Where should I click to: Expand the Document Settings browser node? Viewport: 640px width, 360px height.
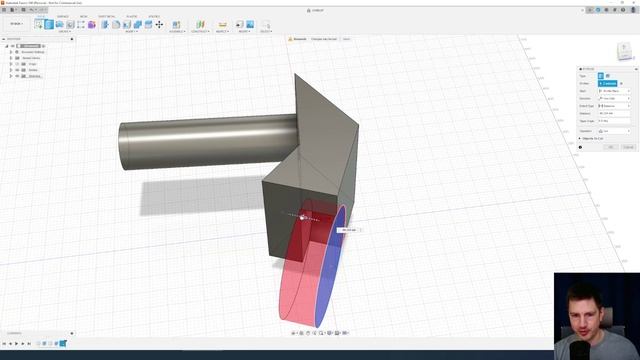click(x=11, y=52)
